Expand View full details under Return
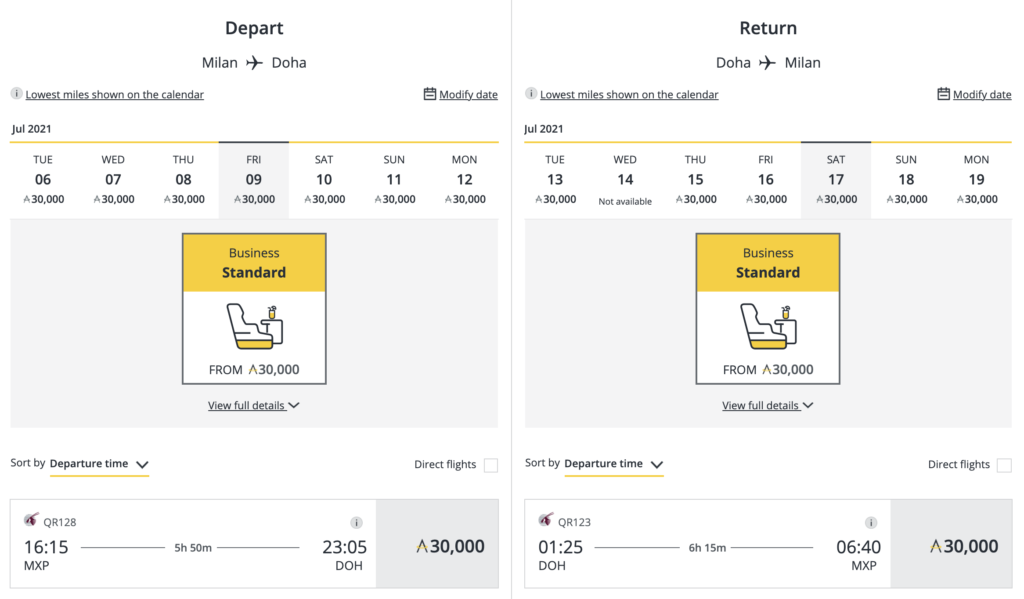The width and height of the screenshot is (1024, 599). pos(767,406)
